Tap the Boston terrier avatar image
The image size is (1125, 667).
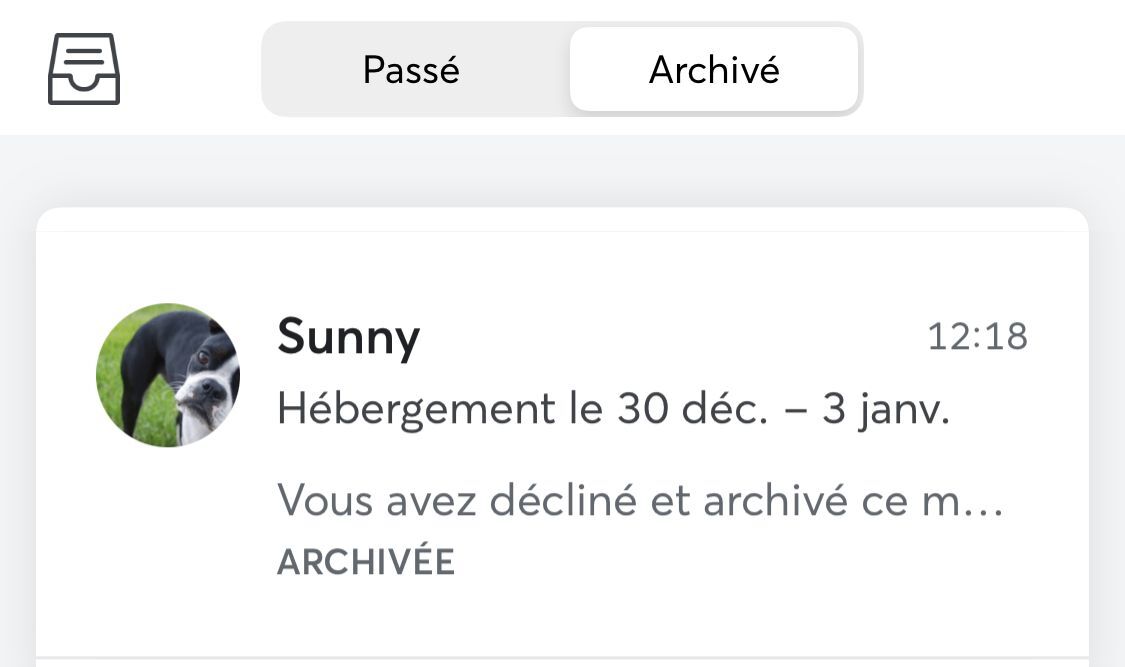coord(168,375)
